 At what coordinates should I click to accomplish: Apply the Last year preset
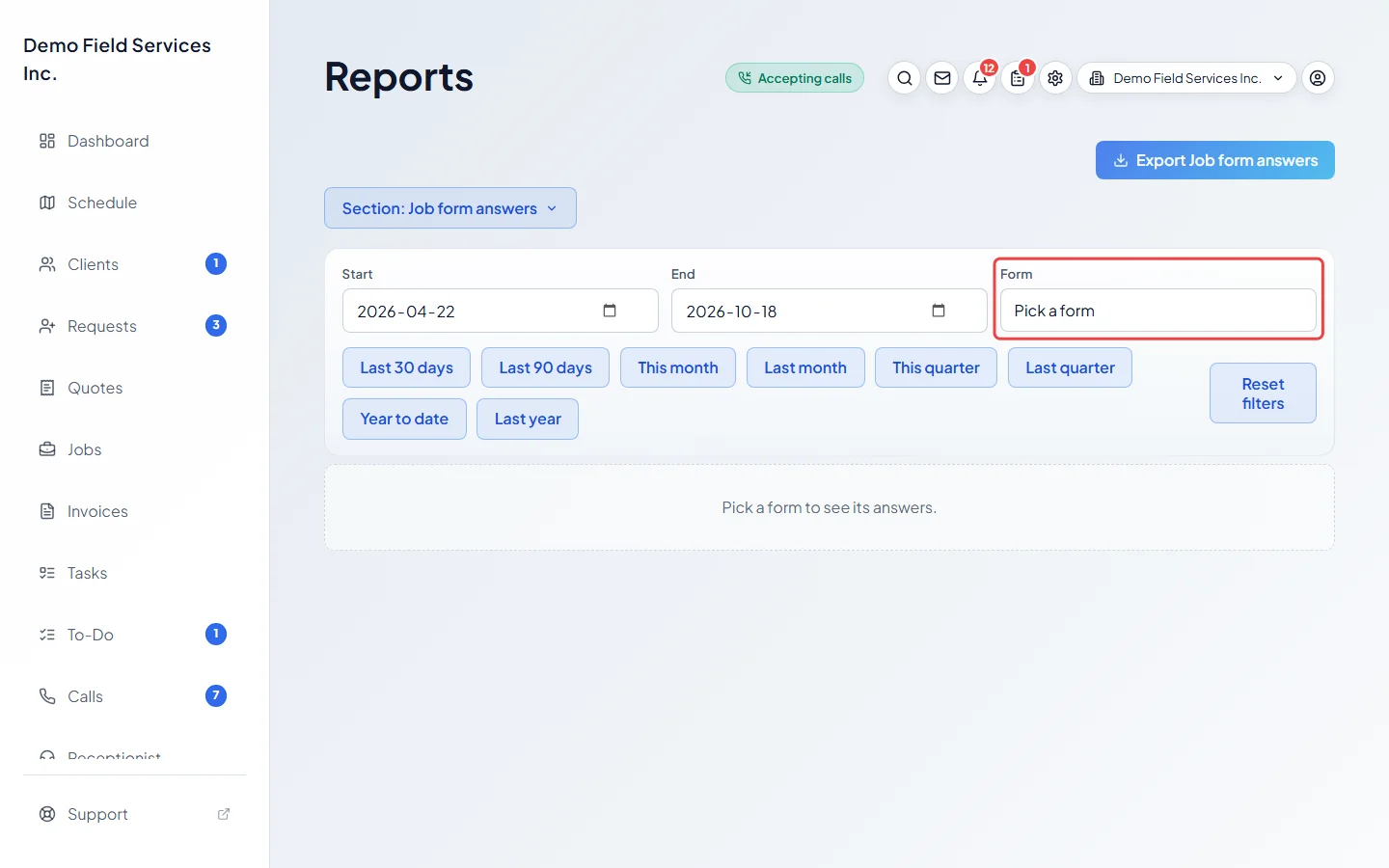click(x=528, y=419)
